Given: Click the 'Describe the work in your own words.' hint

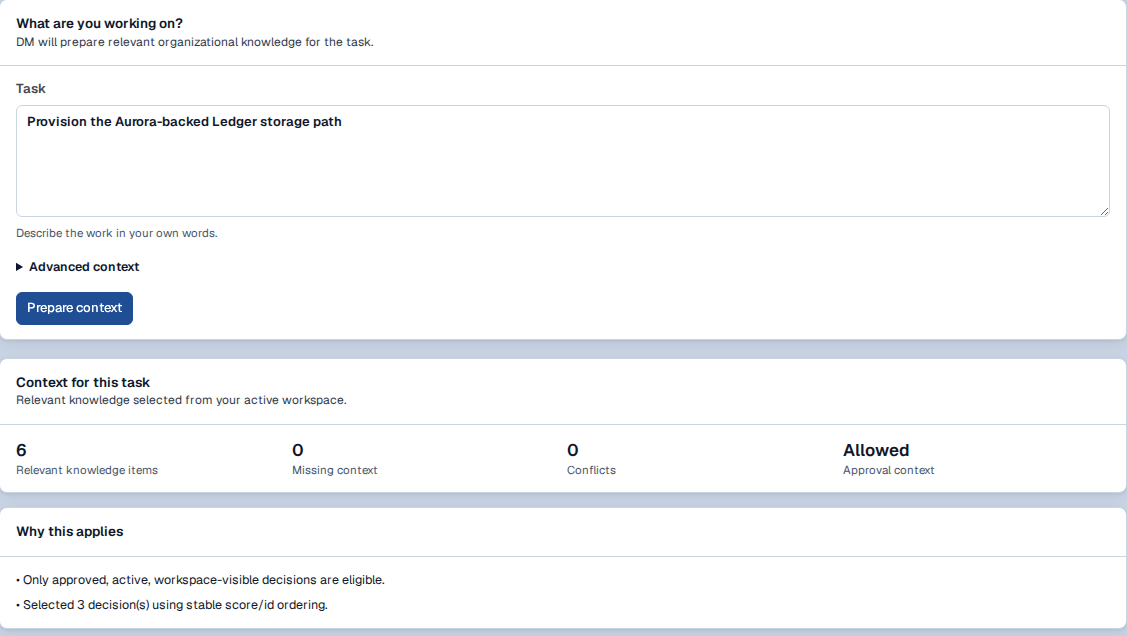Looking at the screenshot, I should pyautogui.click(x=116, y=234).
